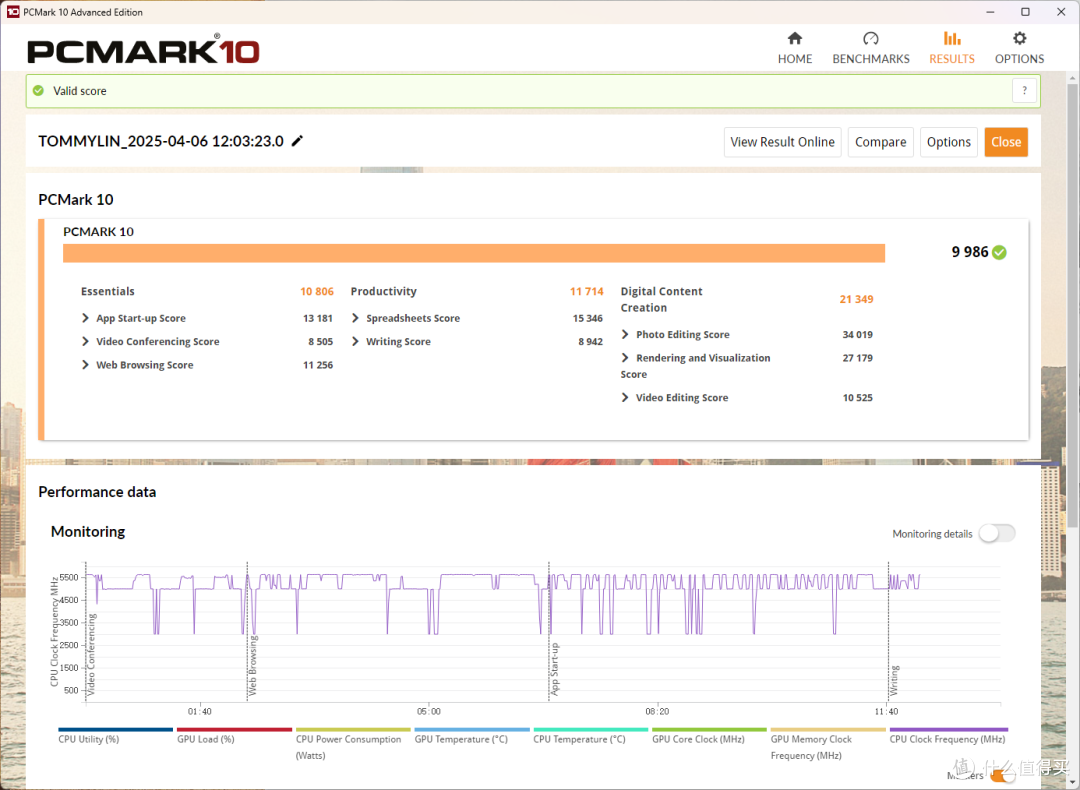
Task: Click the Performance data heading
Action: click(97, 492)
